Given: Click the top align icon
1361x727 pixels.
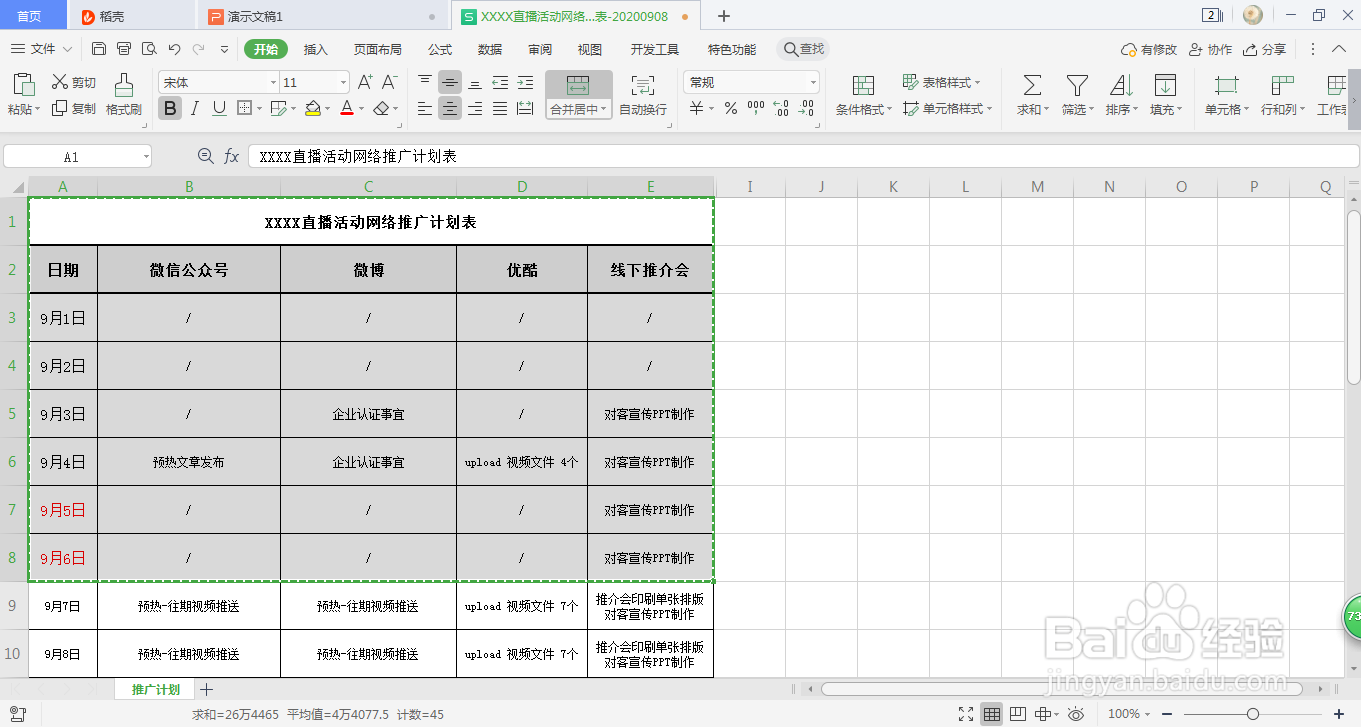Looking at the screenshot, I should pos(425,82).
